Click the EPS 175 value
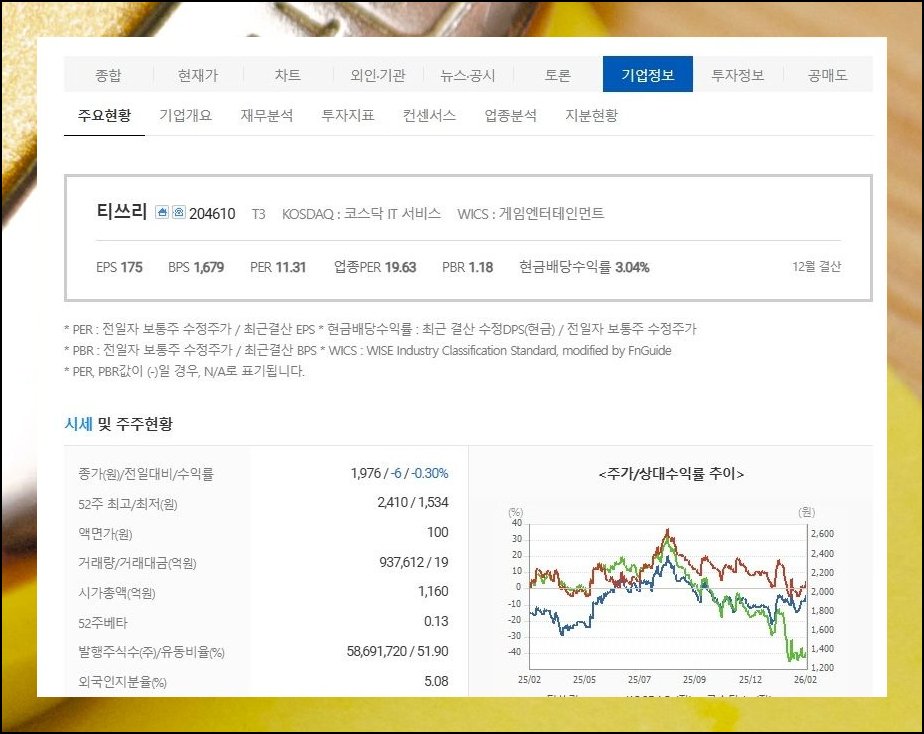Viewport: 924px width, 734px height. [x=119, y=267]
